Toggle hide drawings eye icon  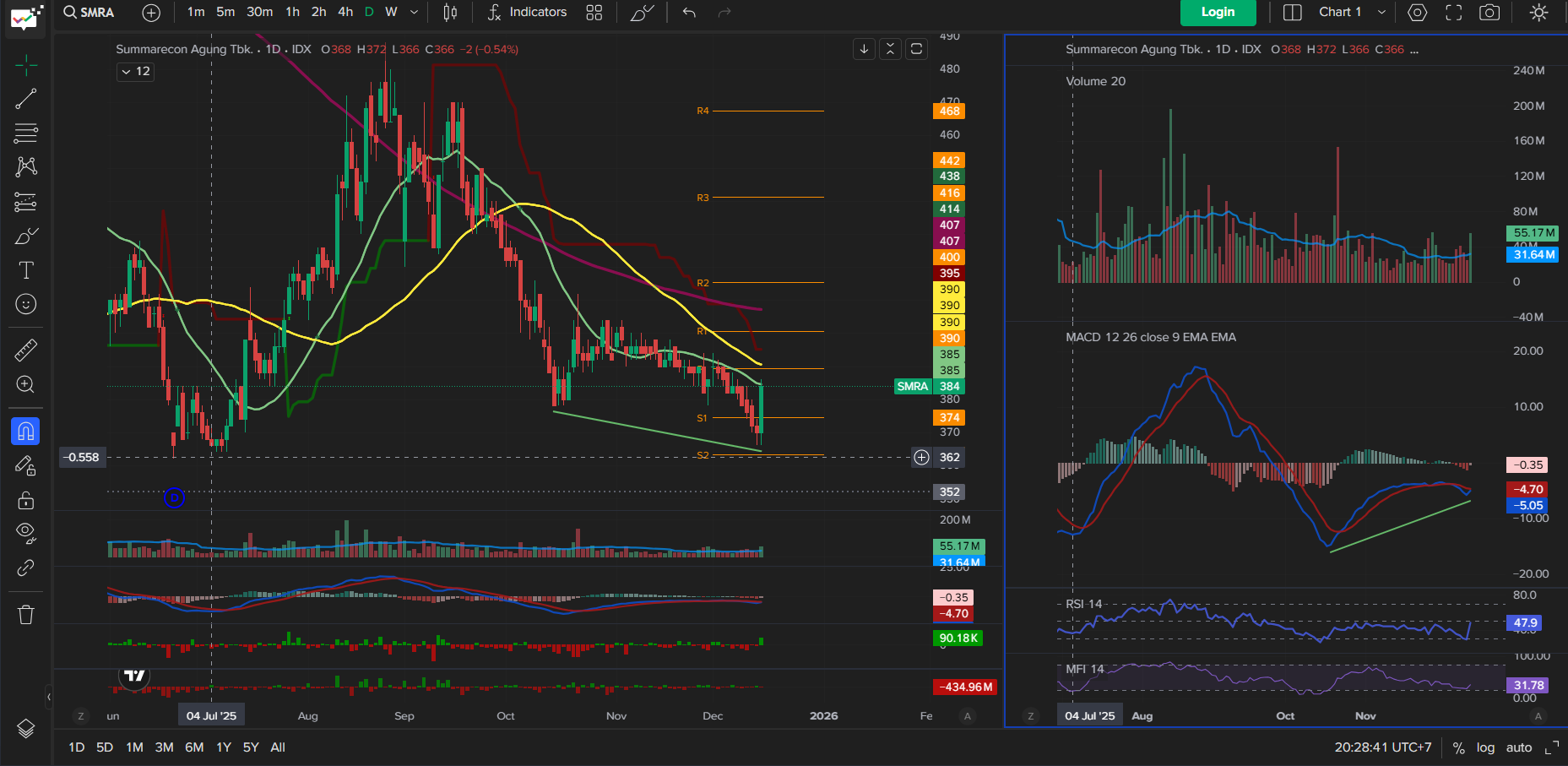click(26, 533)
